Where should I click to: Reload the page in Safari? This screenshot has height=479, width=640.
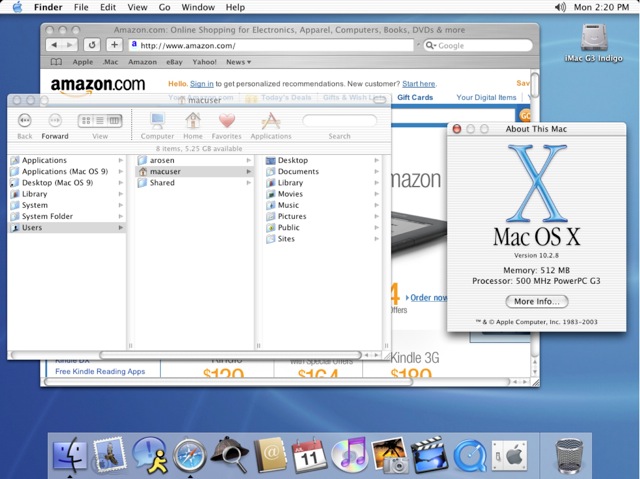(x=92, y=45)
